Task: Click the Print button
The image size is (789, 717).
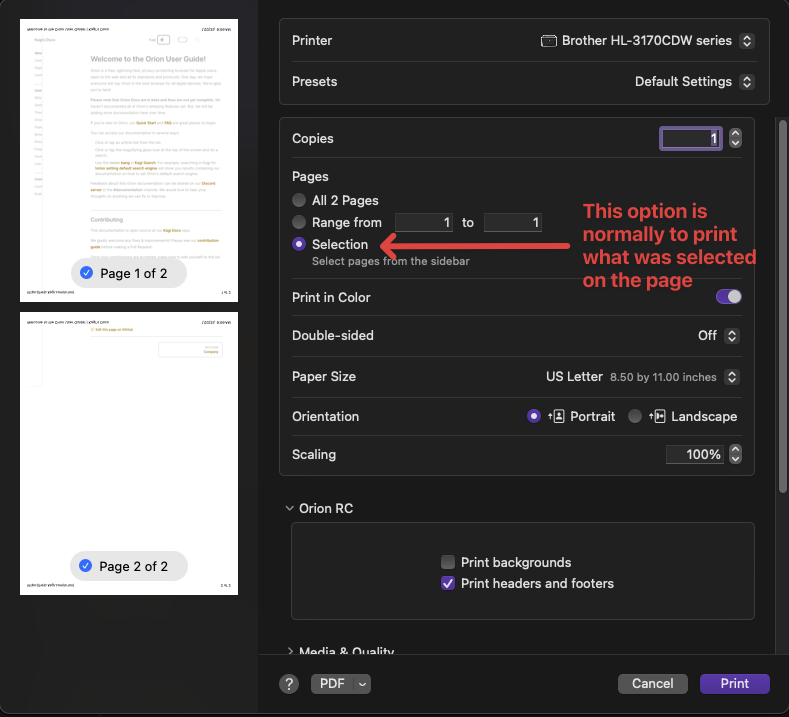Action: point(734,684)
